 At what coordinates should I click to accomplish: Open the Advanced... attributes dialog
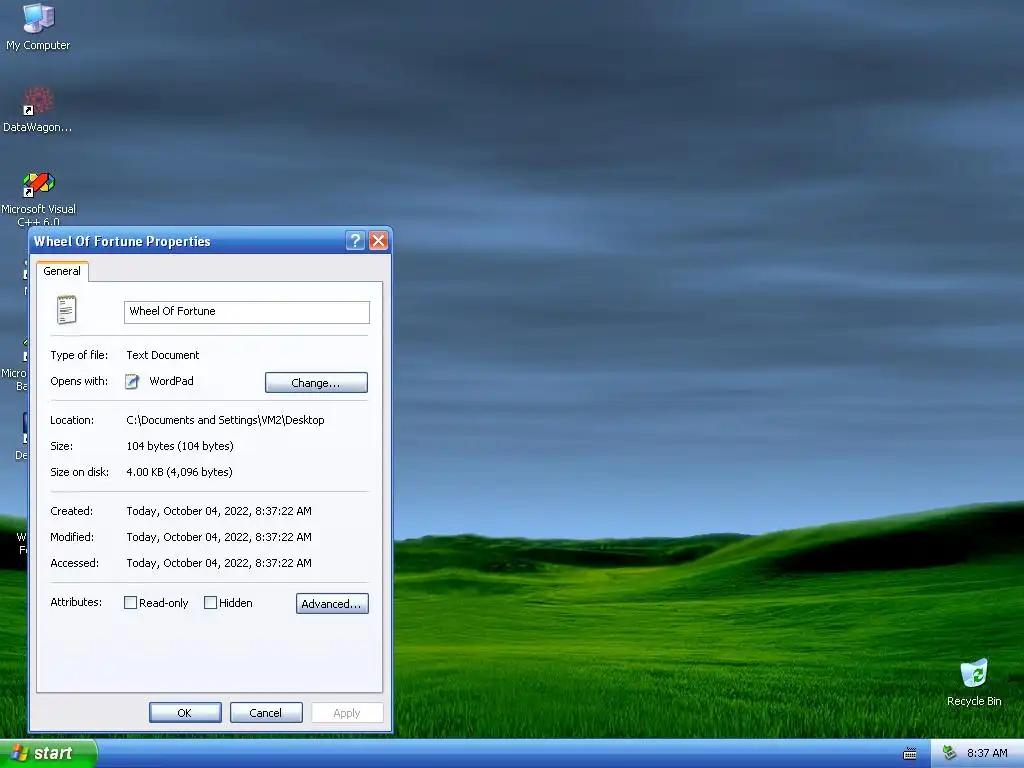[x=332, y=603]
